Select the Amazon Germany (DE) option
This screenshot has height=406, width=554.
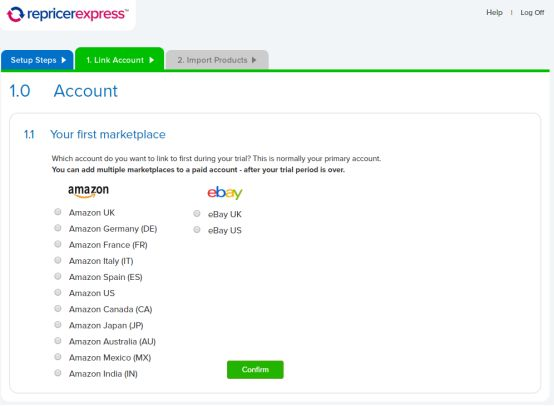pos(58,228)
